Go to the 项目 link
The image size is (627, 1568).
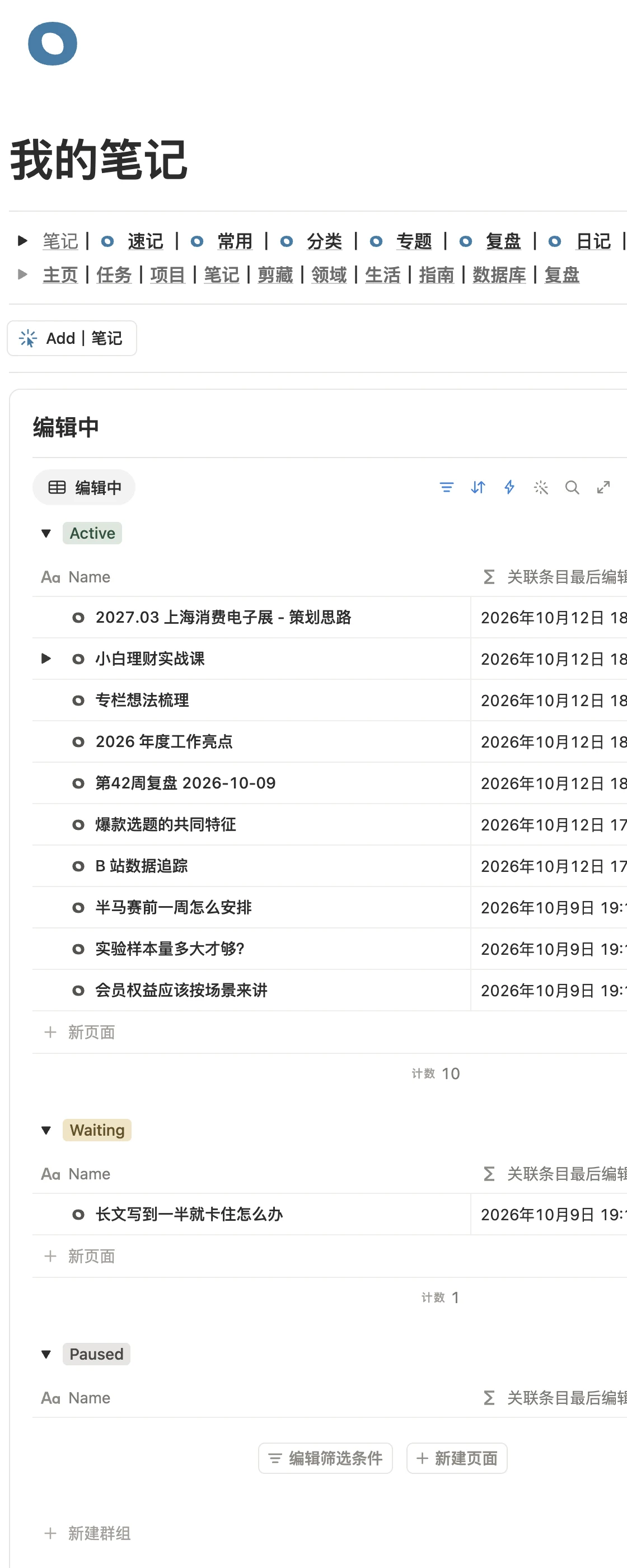tap(167, 275)
